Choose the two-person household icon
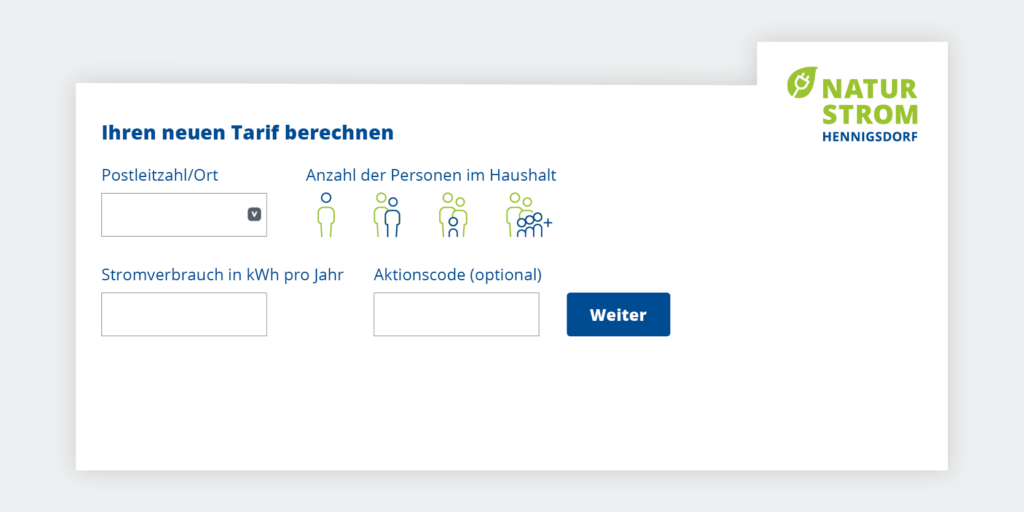This screenshot has height=512, width=1024. pyautogui.click(x=387, y=215)
